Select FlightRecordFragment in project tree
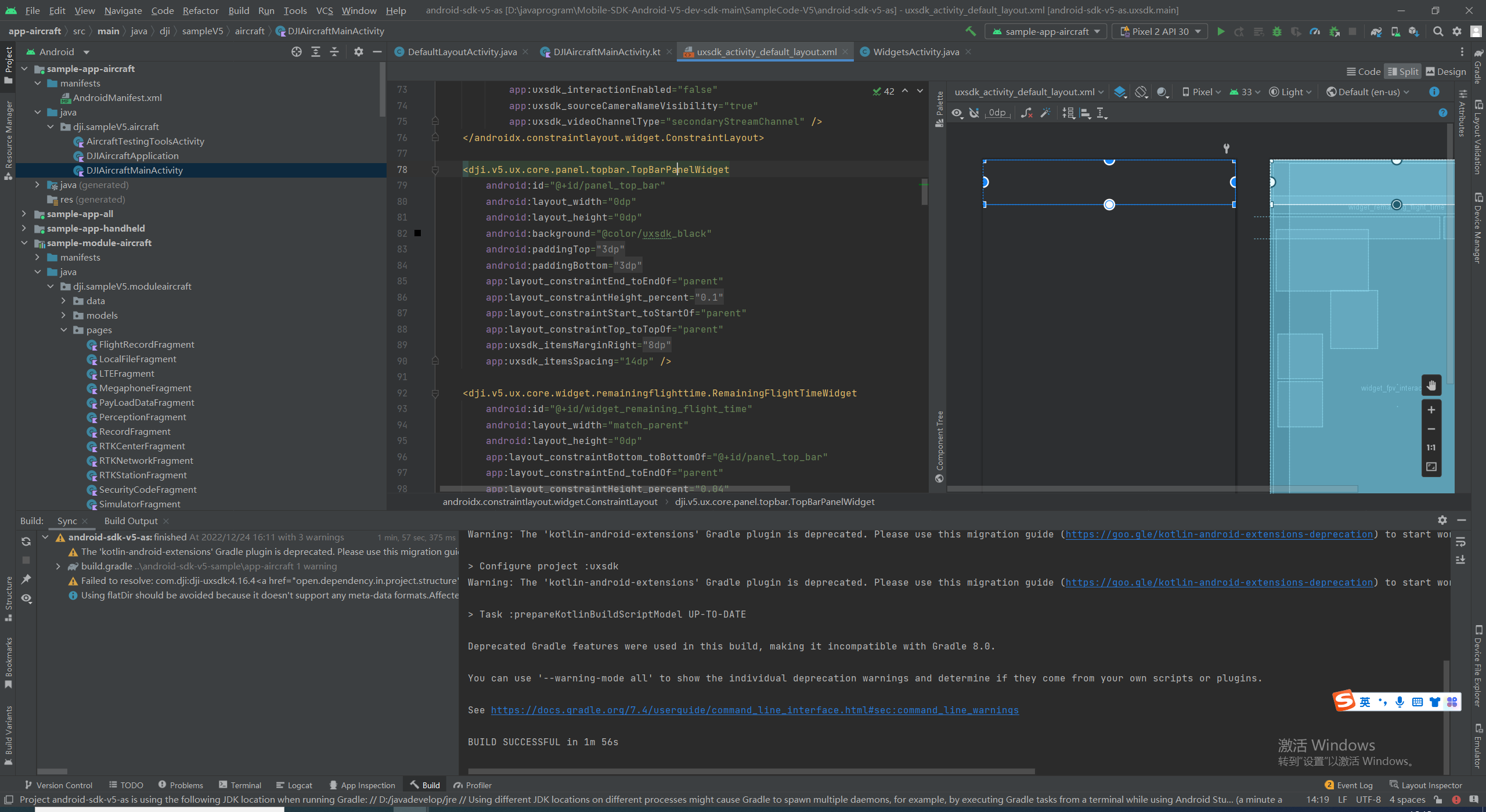1486x812 pixels. coord(146,344)
